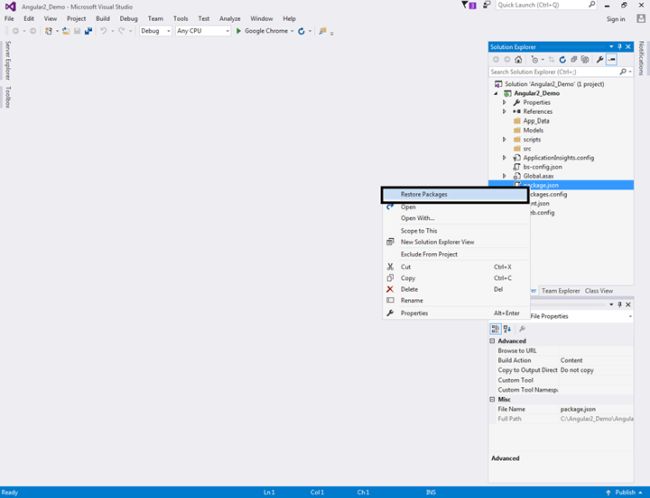Click the New Project toolbar icon
The width and height of the screenshot is (650, 498).
point(49,31)
